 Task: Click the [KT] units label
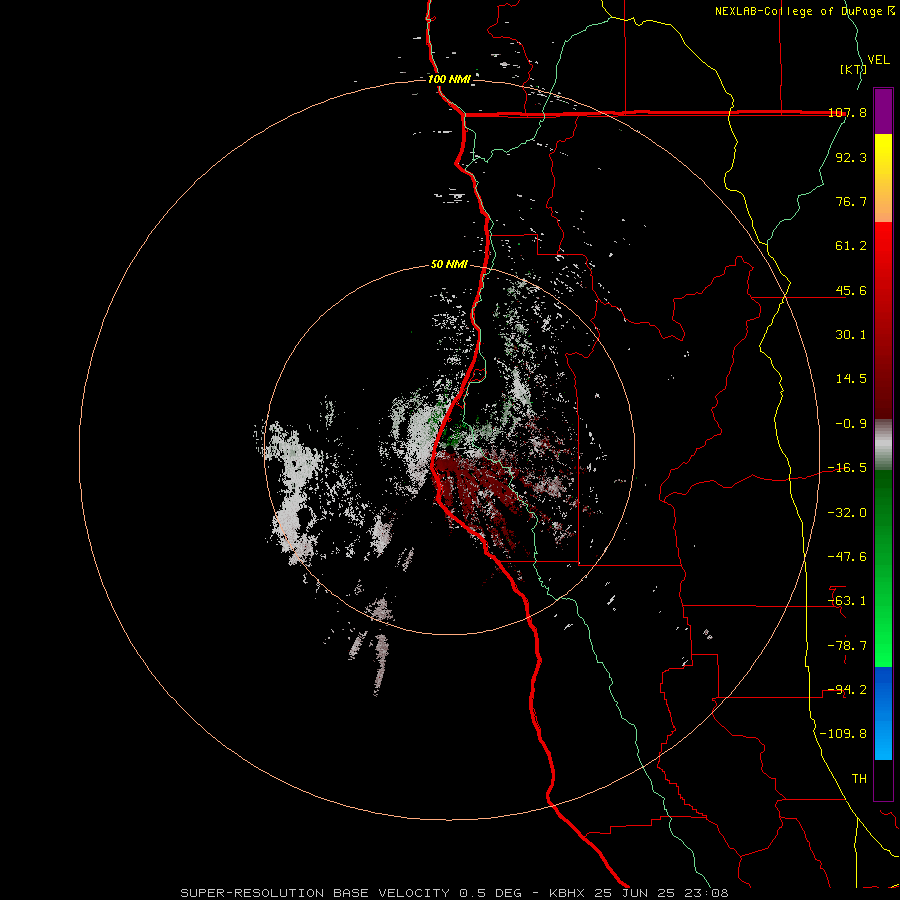tap(853, 69)
